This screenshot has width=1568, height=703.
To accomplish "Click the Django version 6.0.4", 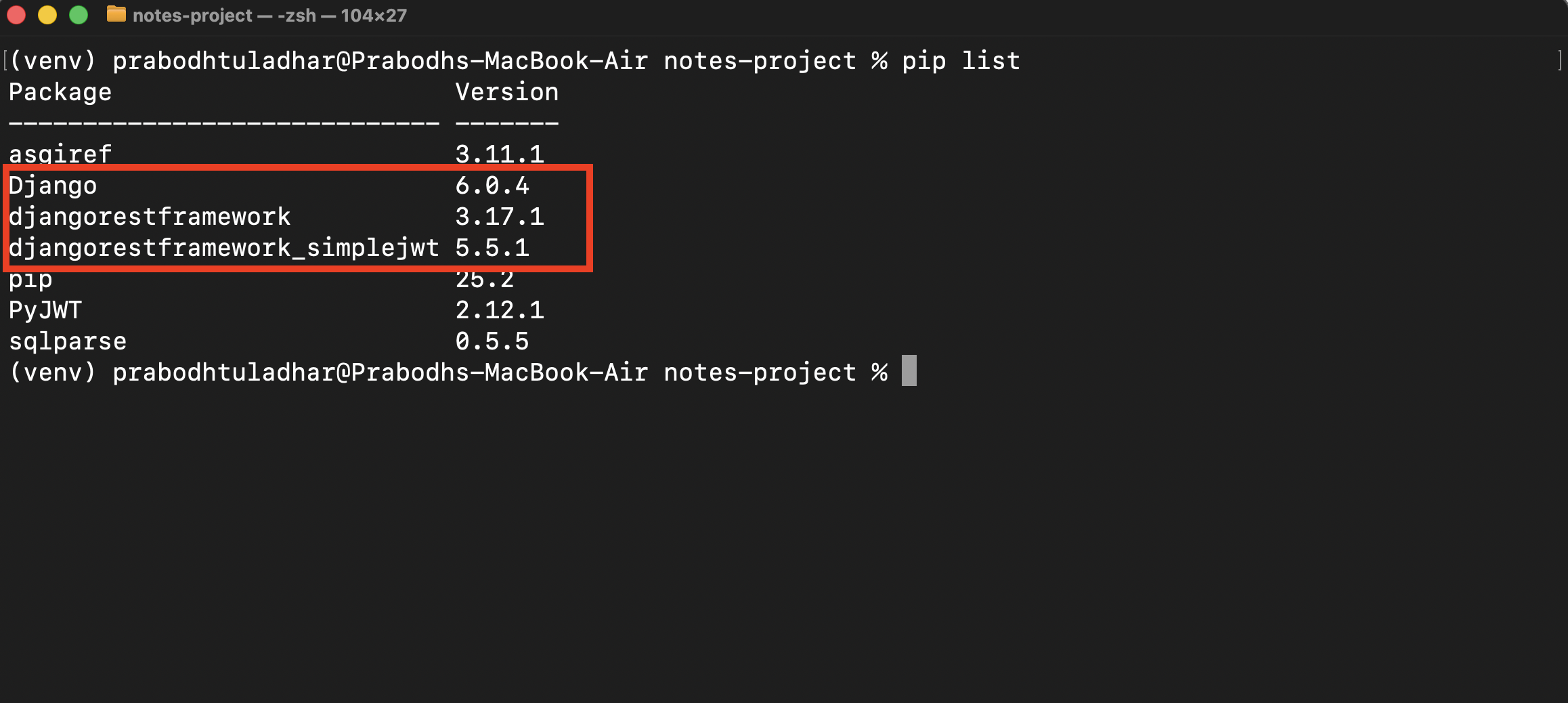I will pos(492,186).
